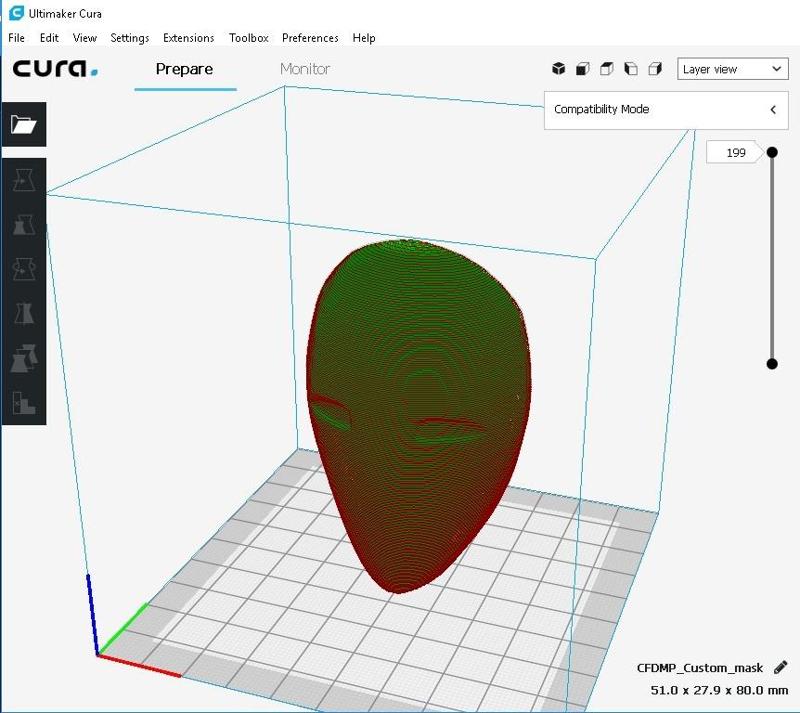Screen dimensions: 800x713
Task: Open the File menu
Action: coord(16,38)
